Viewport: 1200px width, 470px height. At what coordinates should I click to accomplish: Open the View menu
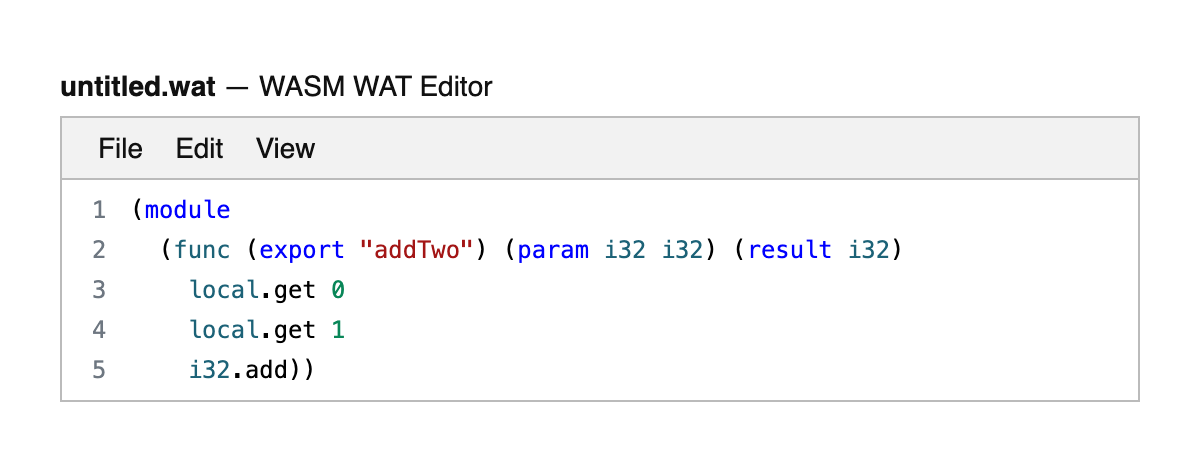(285, 149)
